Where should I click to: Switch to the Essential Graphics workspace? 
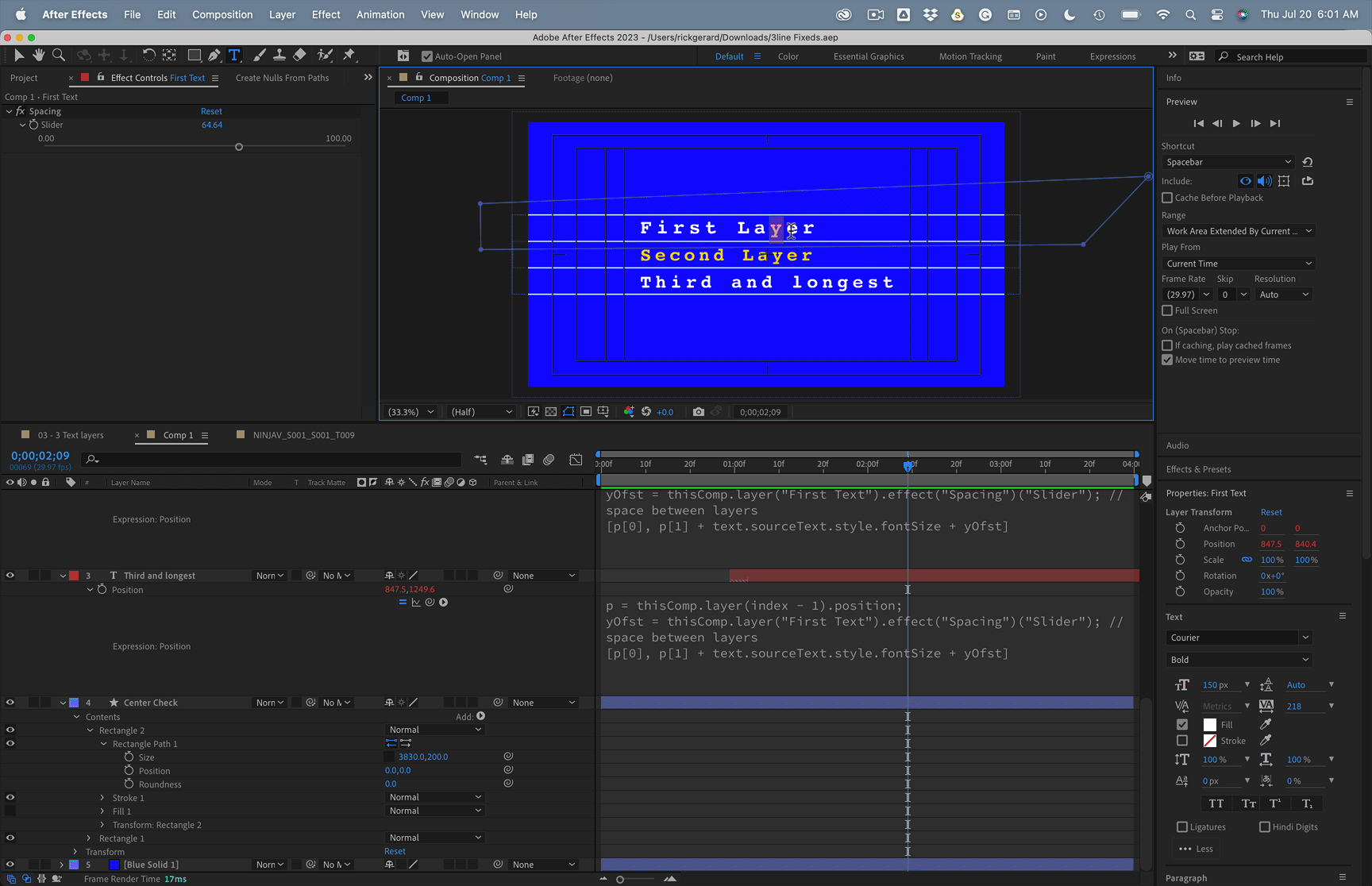[869, 56]
